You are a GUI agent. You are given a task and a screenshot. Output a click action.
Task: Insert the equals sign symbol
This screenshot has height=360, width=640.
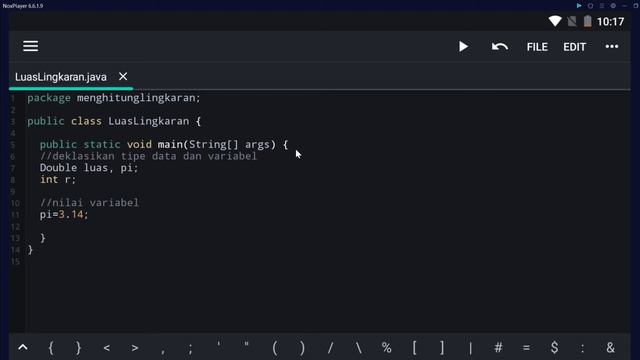(x=526, y=348)
